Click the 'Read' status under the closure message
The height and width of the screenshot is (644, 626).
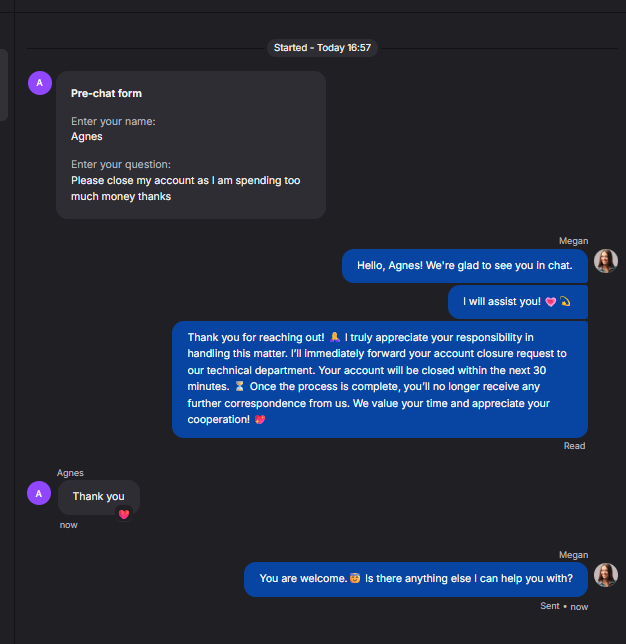coord(574,446)
